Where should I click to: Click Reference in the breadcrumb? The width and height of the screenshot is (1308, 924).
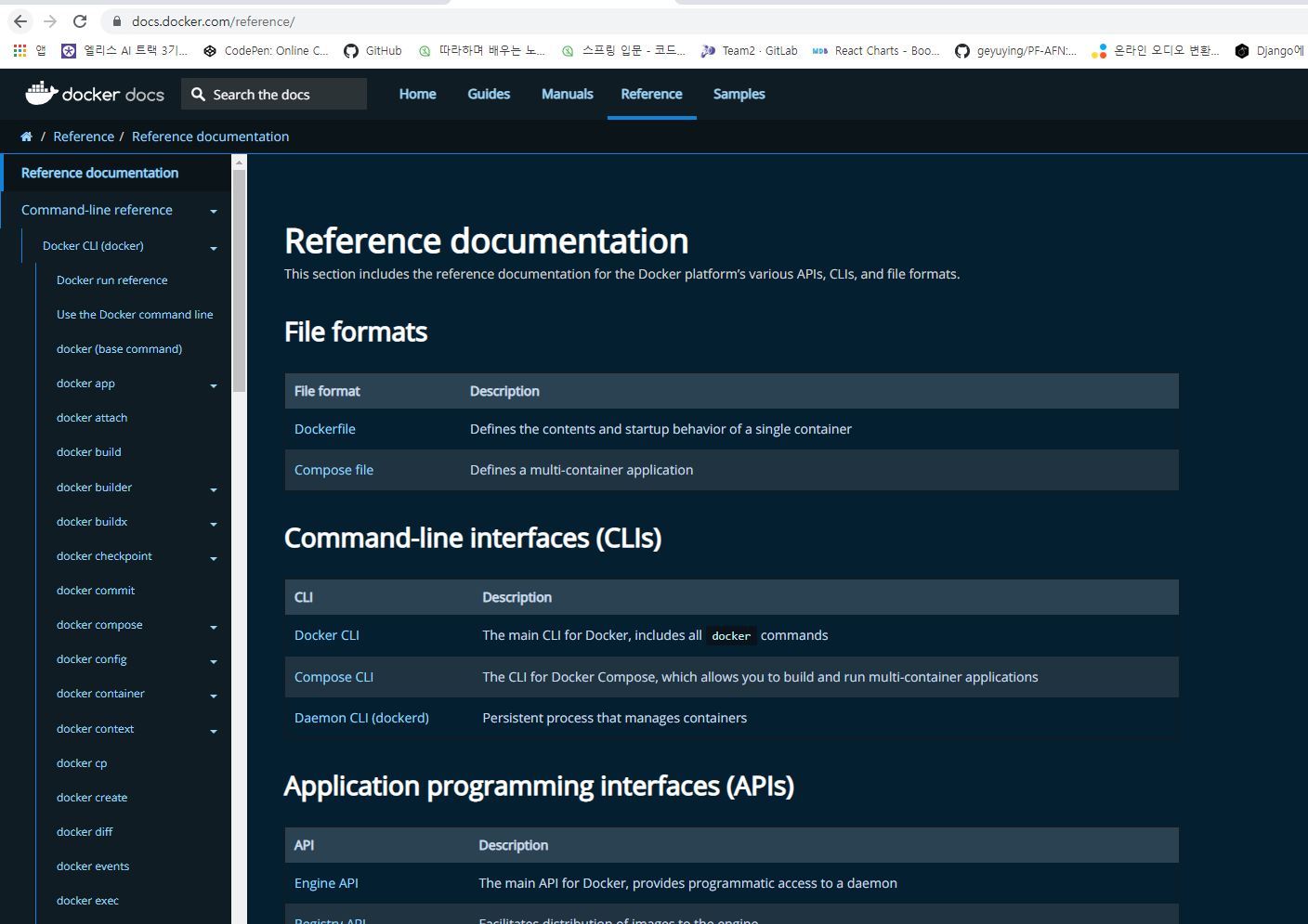[84, 137]
